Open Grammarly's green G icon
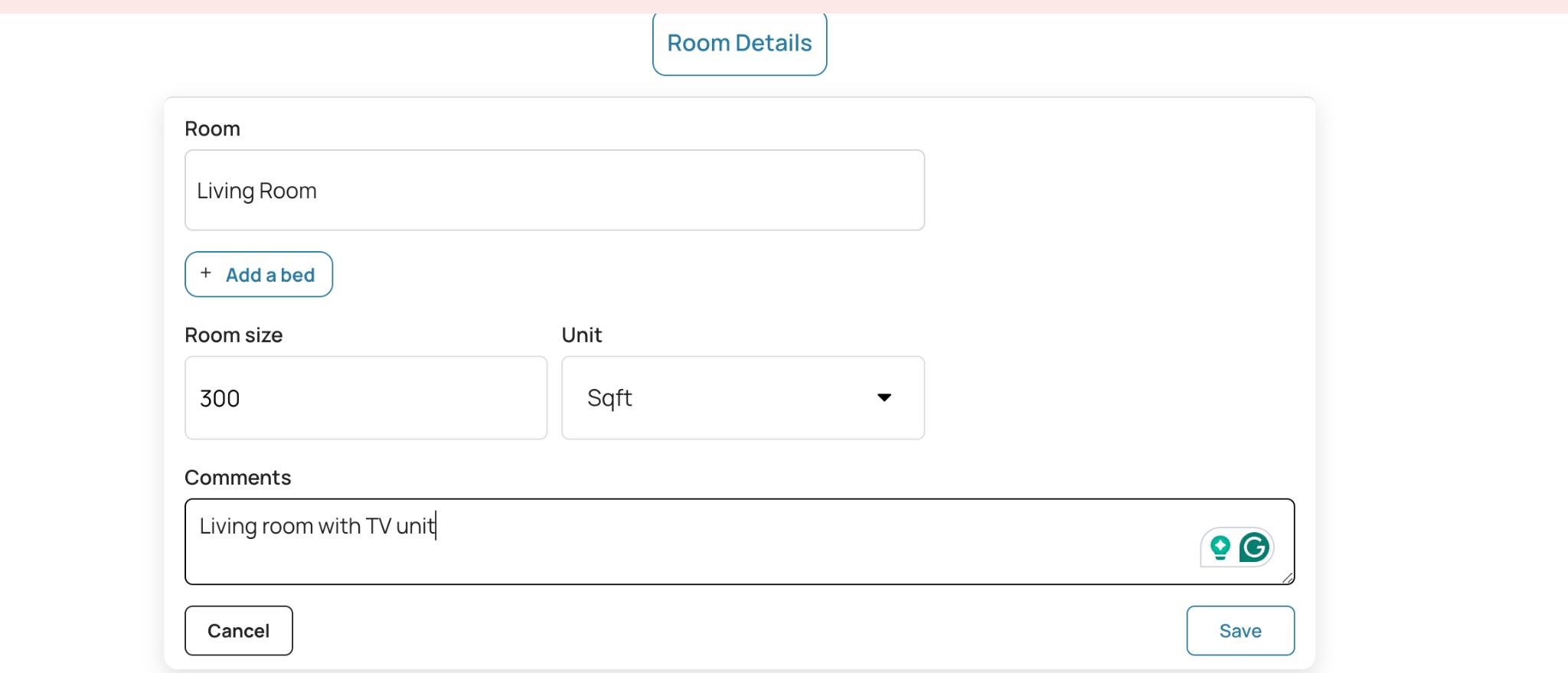Screen dimensions: 1568x673 [x=1254, y=547]
